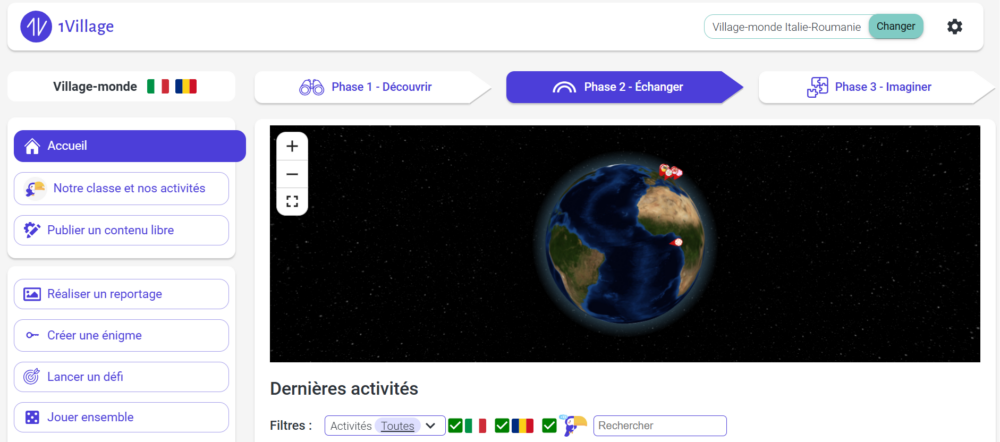Toggle fullscreen map view
1000x442 pixels.
click(x=292, y=202)
